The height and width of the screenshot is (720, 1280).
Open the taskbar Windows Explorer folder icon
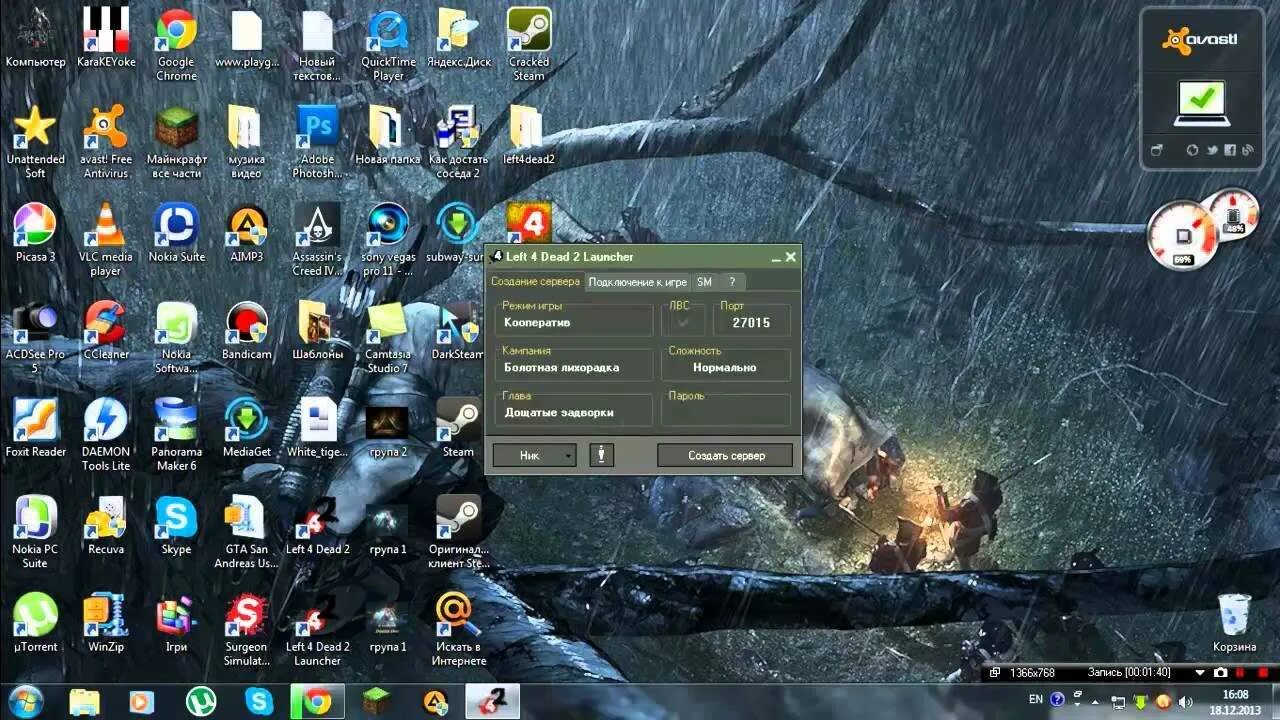pyautogui.click(x=84, y=701)
